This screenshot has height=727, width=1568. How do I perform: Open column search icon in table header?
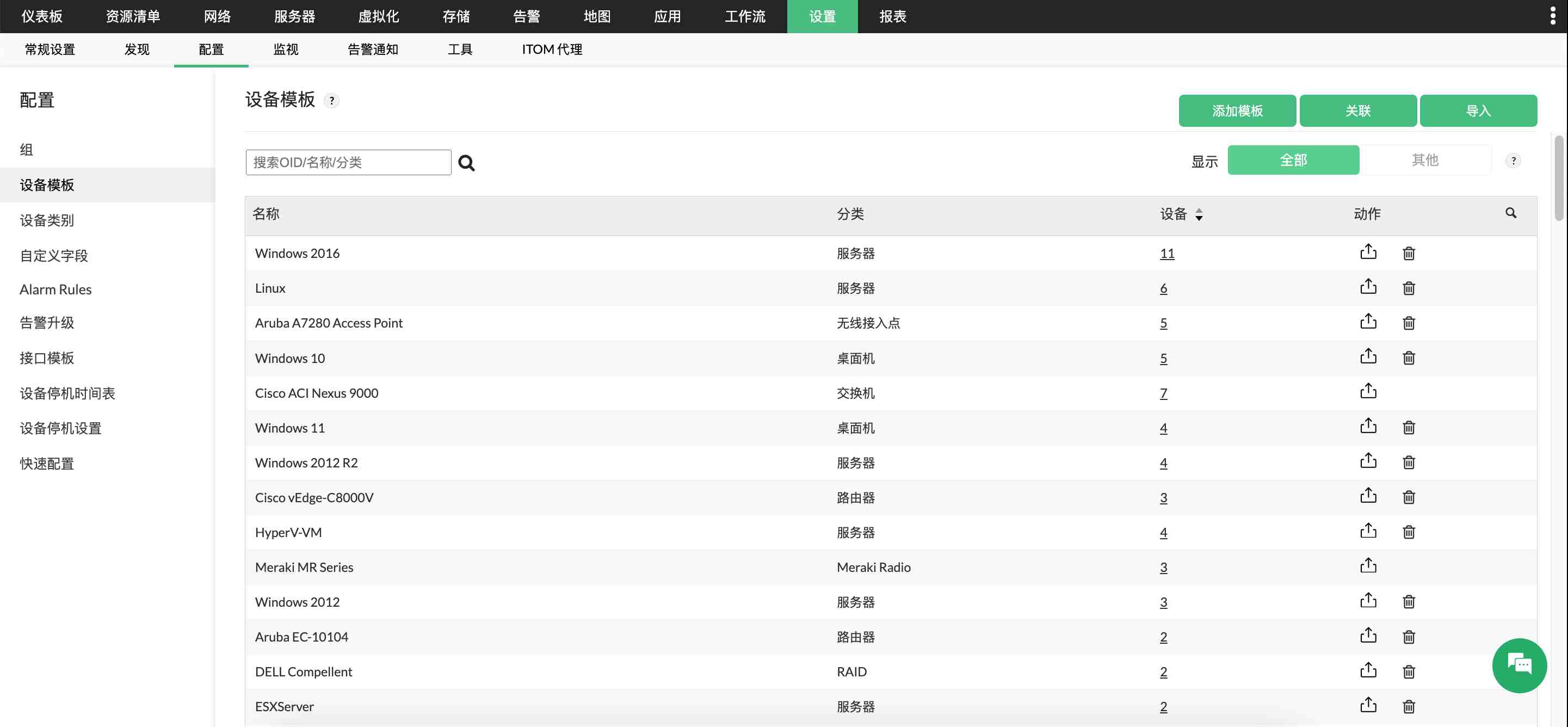point(1510,213)
